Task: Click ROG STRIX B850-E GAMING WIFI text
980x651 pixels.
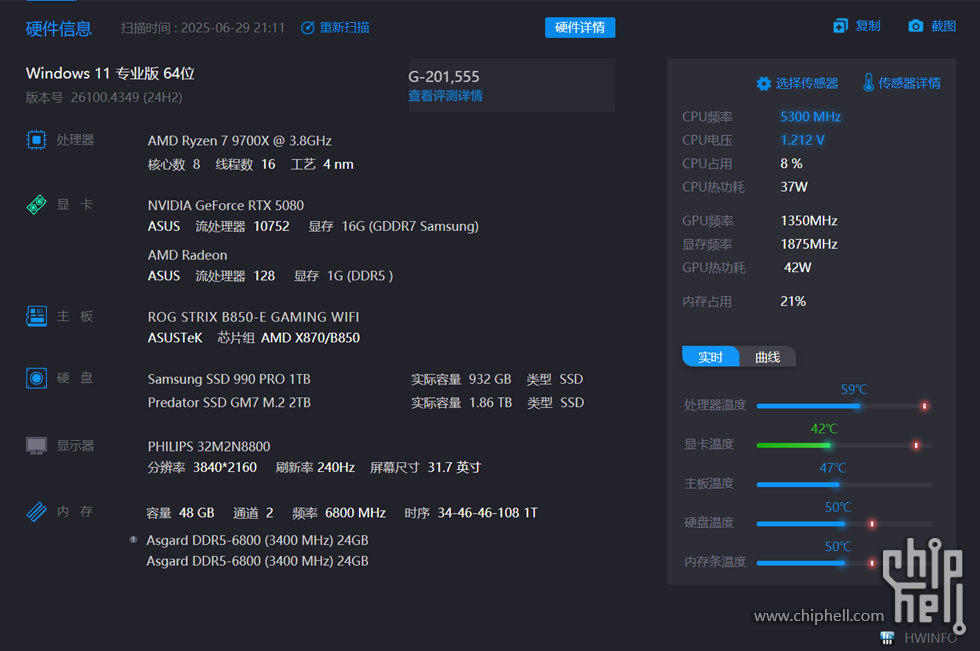Action: (x=253, y=317)
